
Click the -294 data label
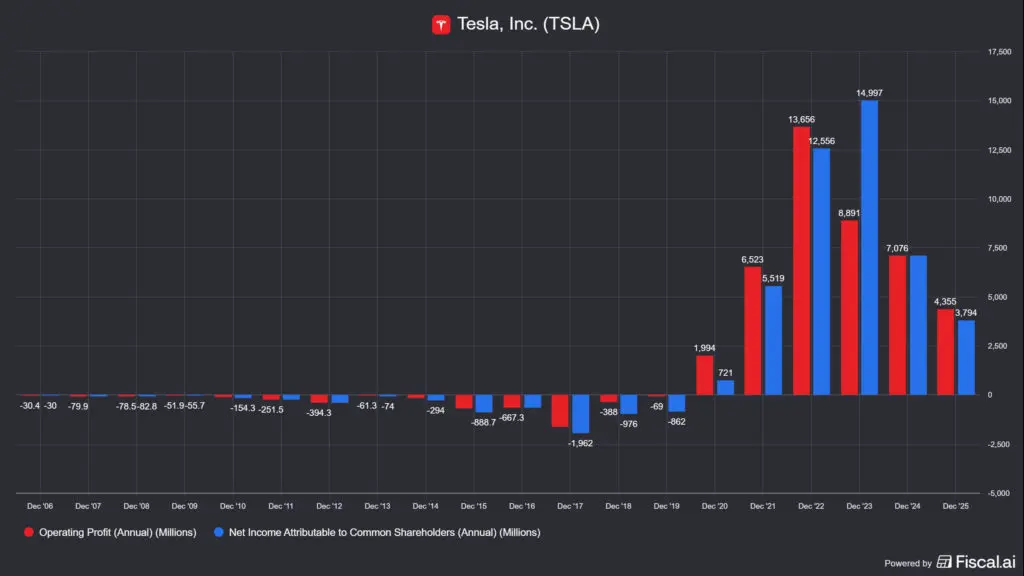pyautogui.click(x=436, y=410)
